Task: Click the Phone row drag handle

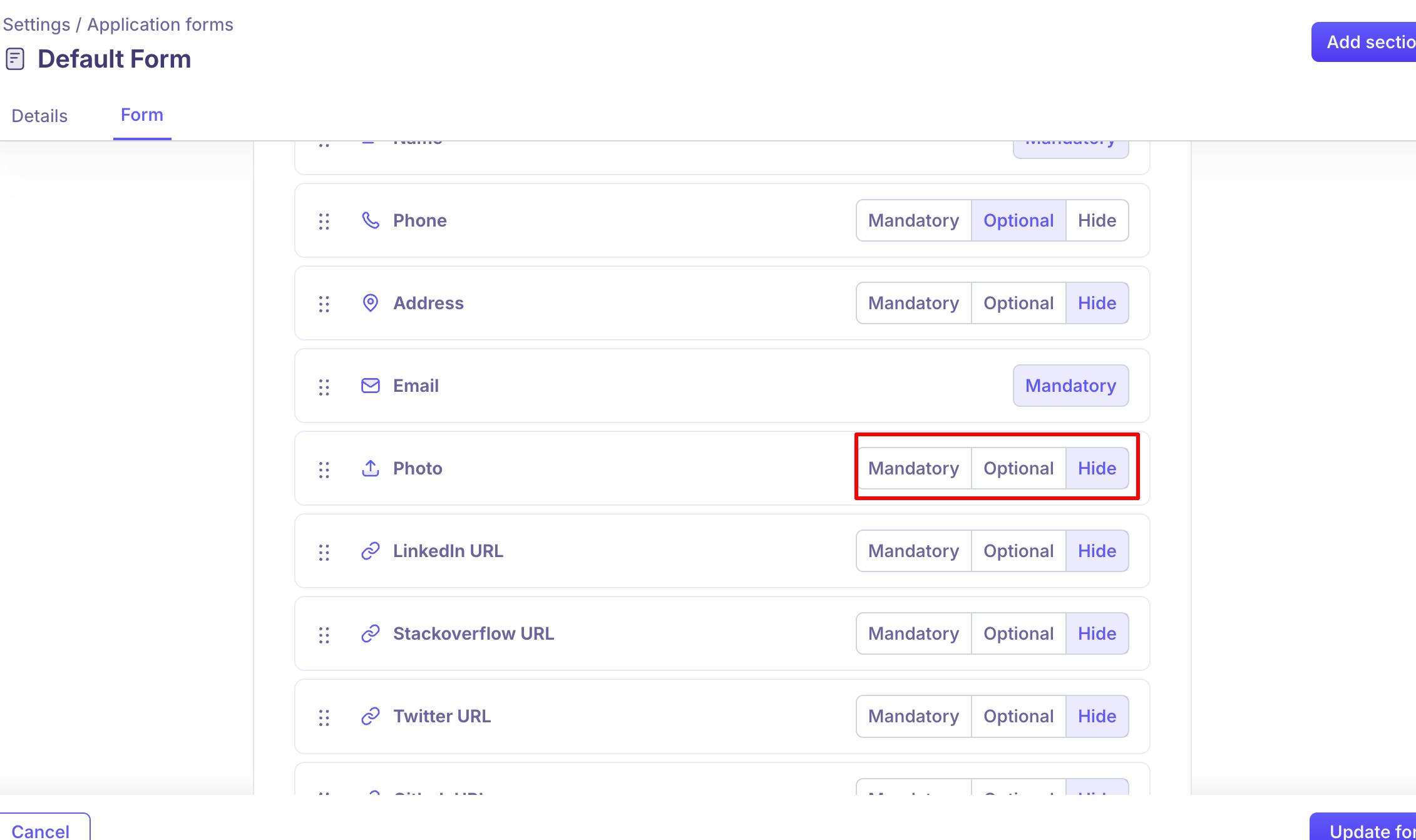Action: pyautogui.click(x=324, y=221)
